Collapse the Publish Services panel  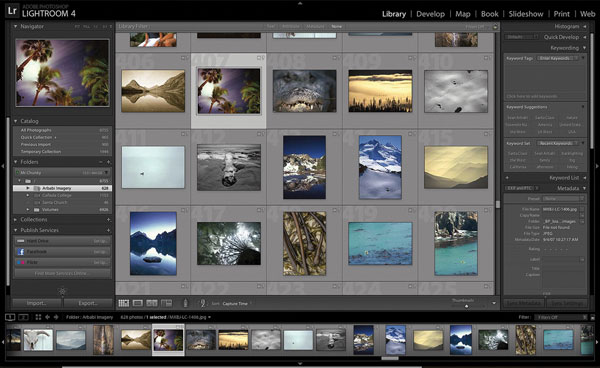click(x=15, y=230)
